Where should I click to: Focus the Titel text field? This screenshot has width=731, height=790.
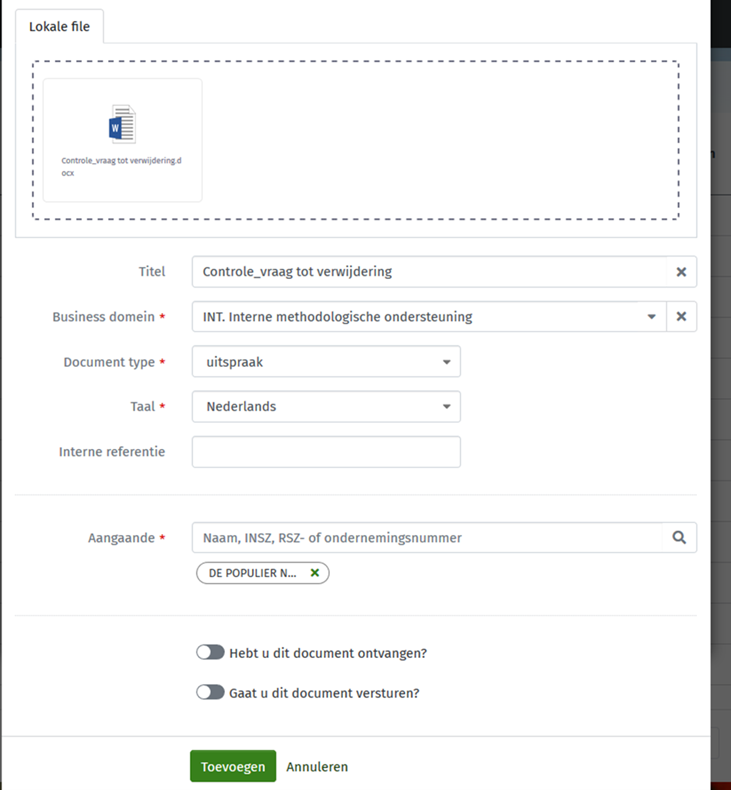click(x=429, y=272)
